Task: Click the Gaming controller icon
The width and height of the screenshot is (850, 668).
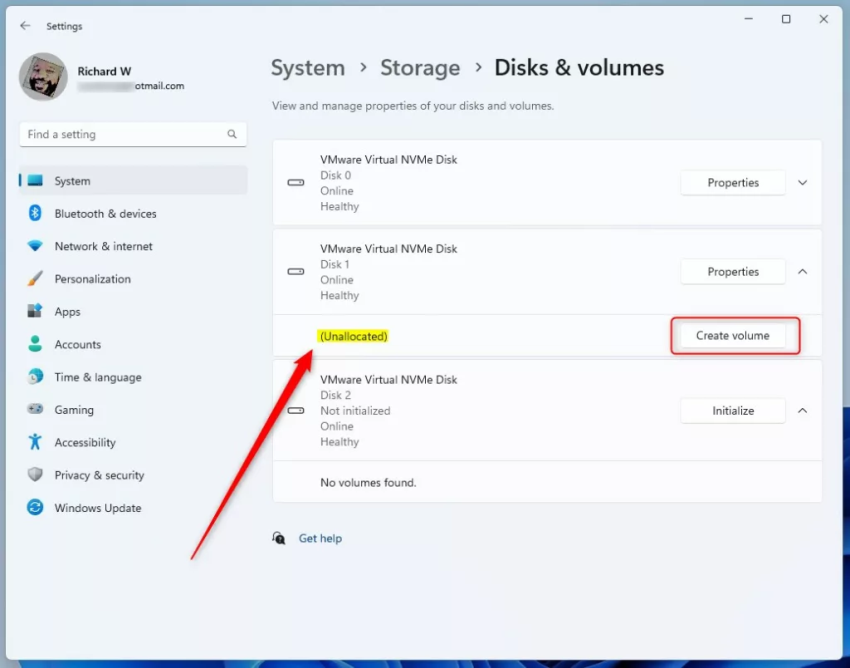Action: click(35, 410)
